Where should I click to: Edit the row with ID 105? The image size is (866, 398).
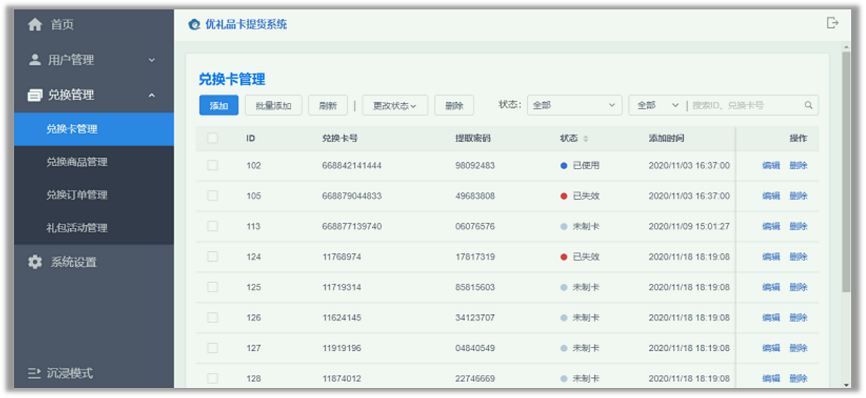coord(771,196)
